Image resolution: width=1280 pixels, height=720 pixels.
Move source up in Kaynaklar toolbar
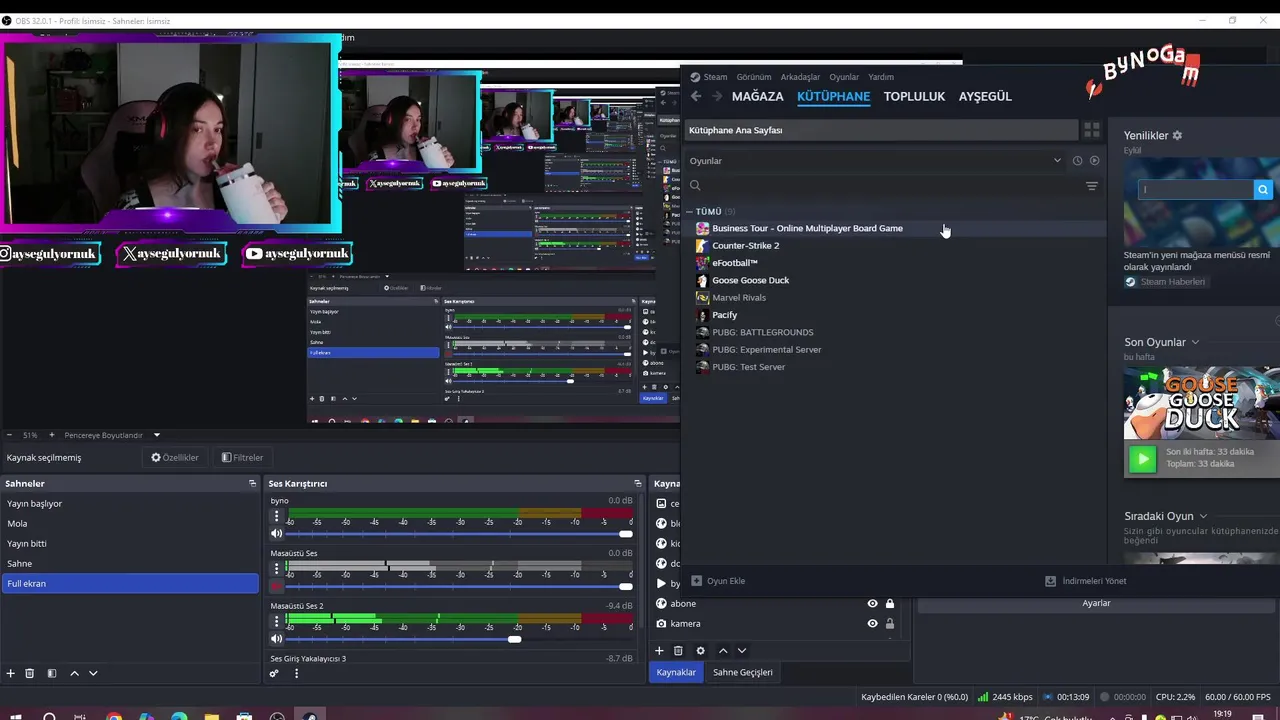(723, 651)
